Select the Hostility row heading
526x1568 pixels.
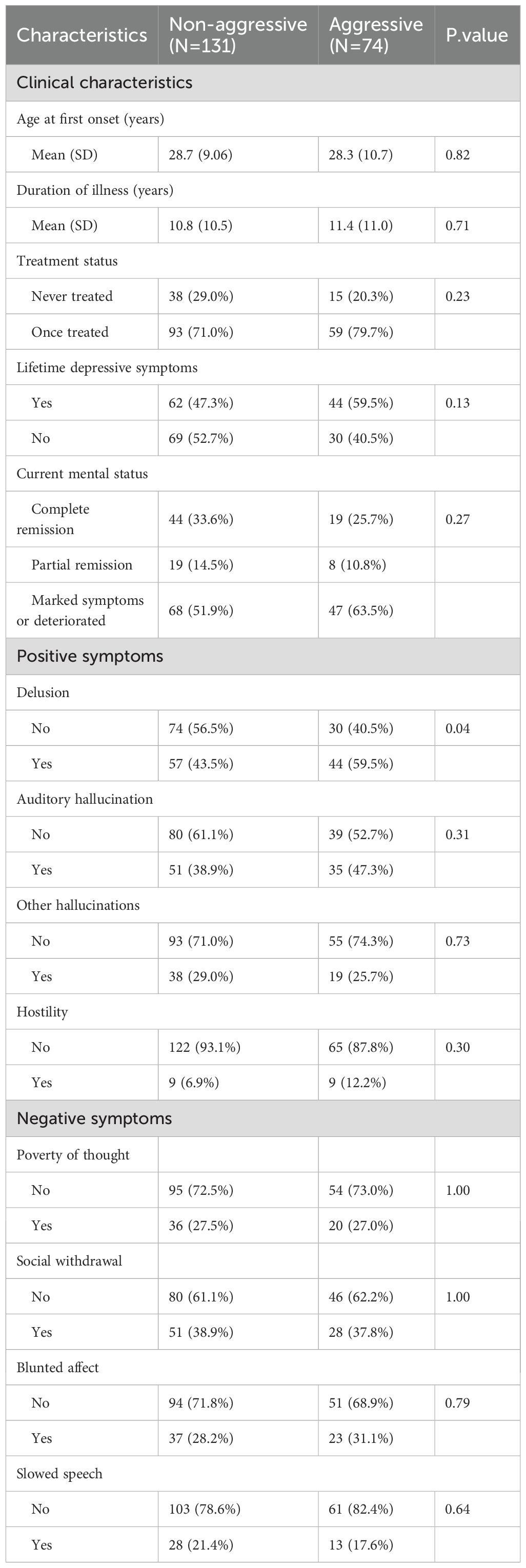(42, 1012)
